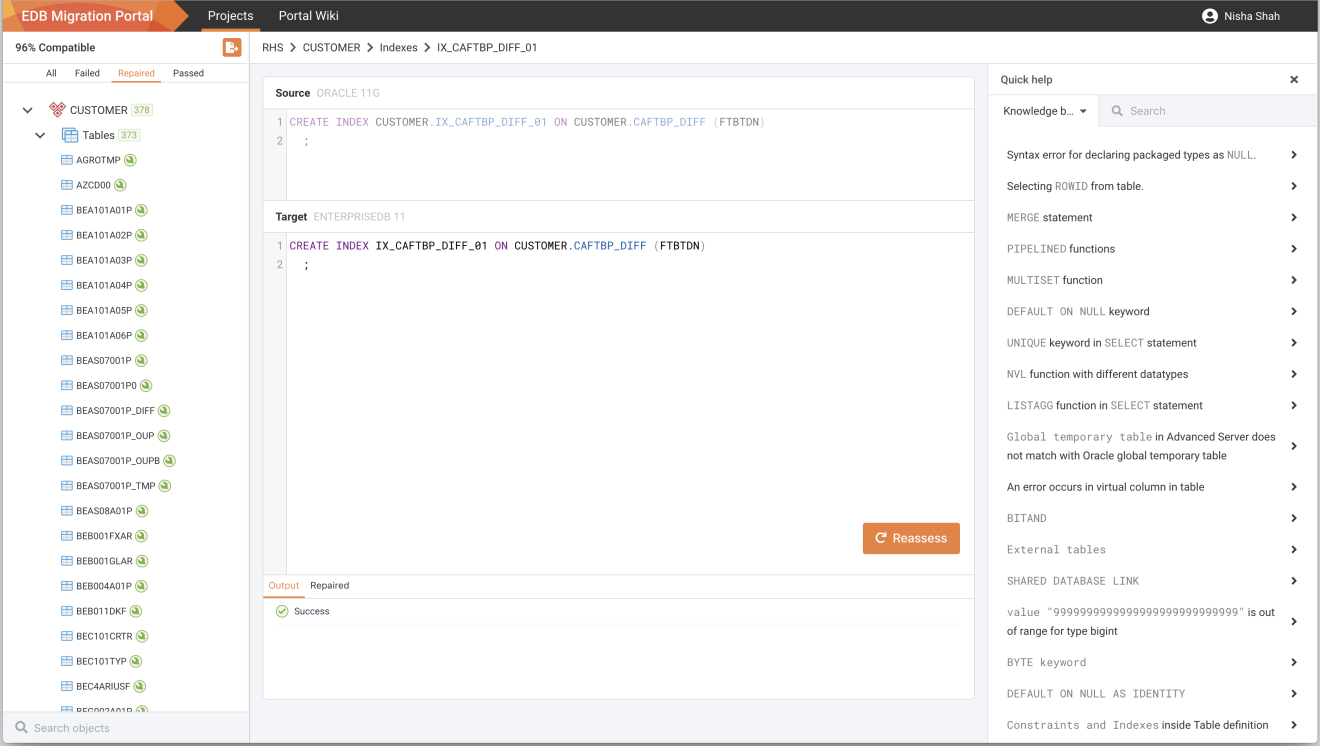Close the Quick help panel
This screenshot has height=746, width=1320.
pyautogui.click(x=1294, y=80)
